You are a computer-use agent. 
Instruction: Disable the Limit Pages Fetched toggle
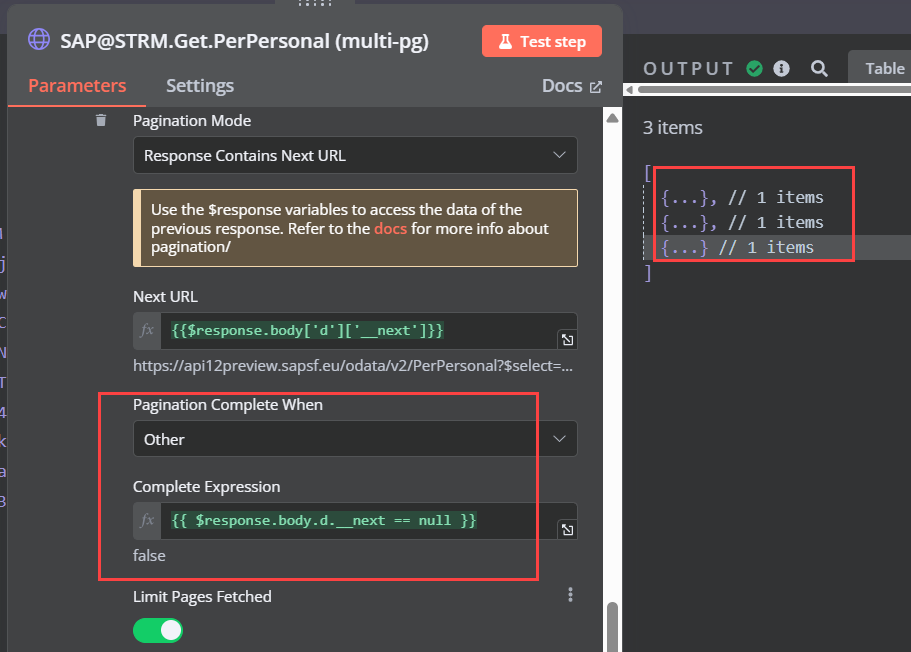(x=157, y=630)
